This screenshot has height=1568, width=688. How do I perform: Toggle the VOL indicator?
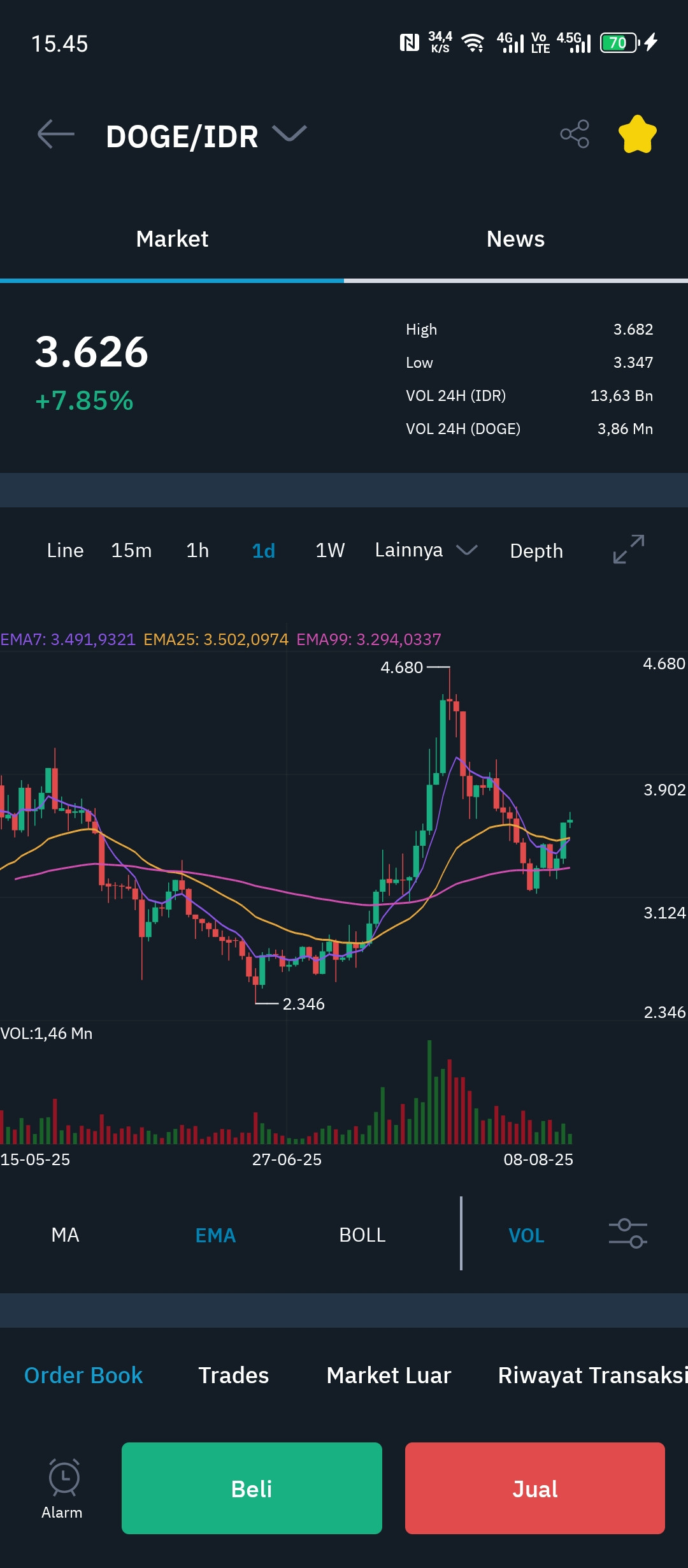[x=526, y=1236]
